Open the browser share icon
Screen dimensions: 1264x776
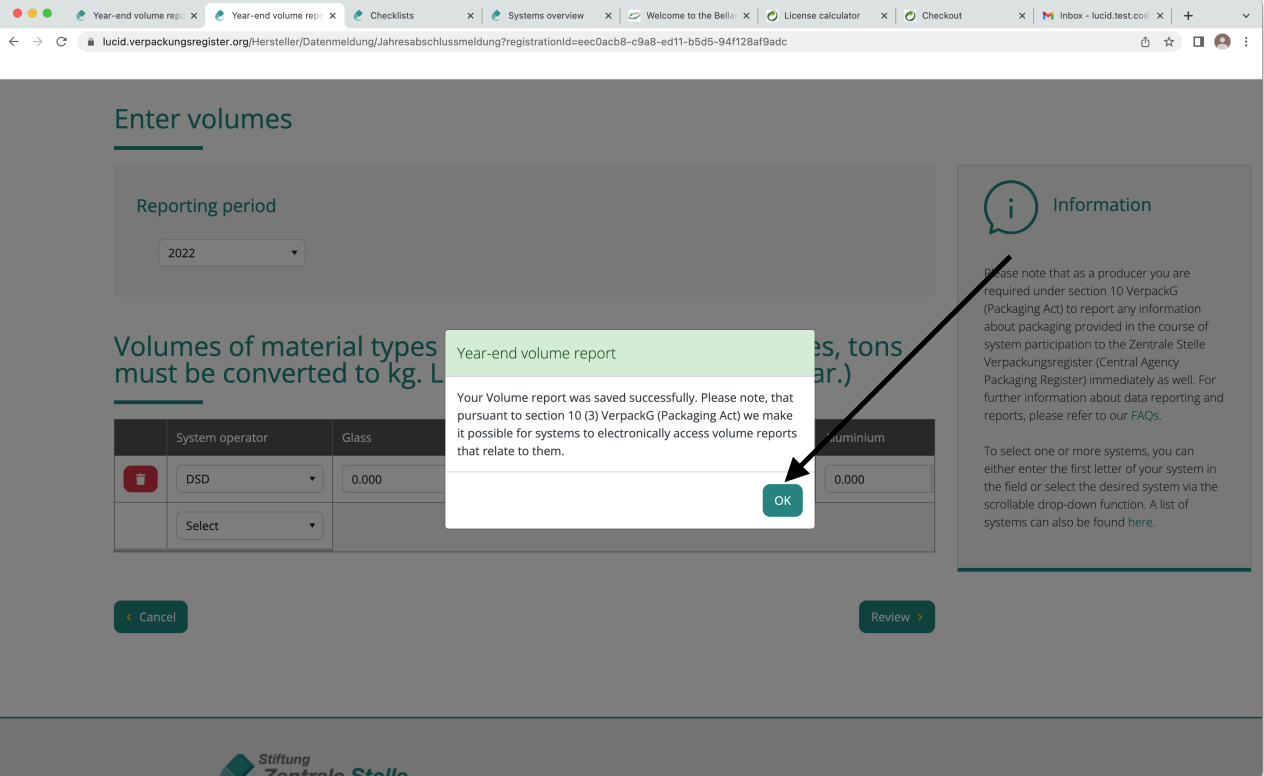coord(1145,42)
